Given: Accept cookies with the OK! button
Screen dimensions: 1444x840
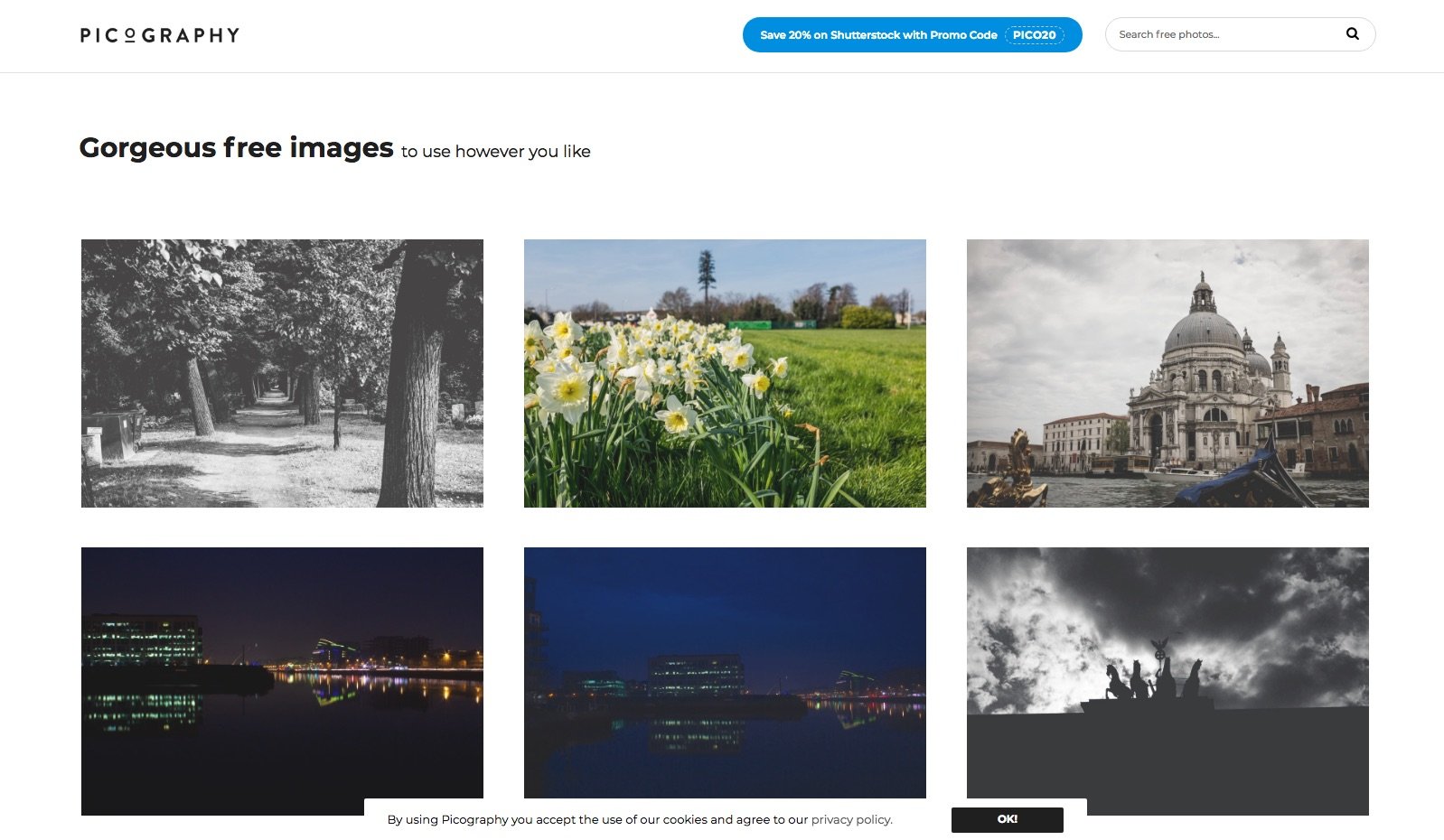Looking at the screenshot, I should [x=1008, y=820].
